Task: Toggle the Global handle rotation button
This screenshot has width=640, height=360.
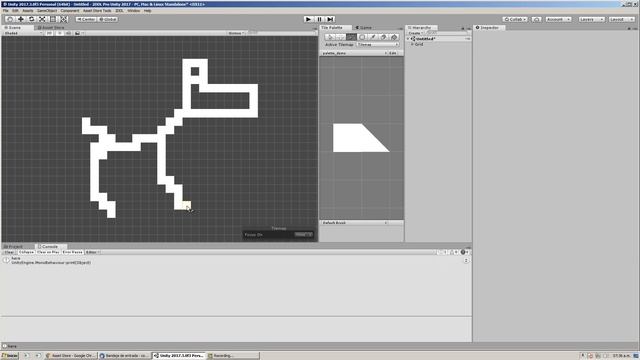Action: pyautogui.click(x=108, y=19)
